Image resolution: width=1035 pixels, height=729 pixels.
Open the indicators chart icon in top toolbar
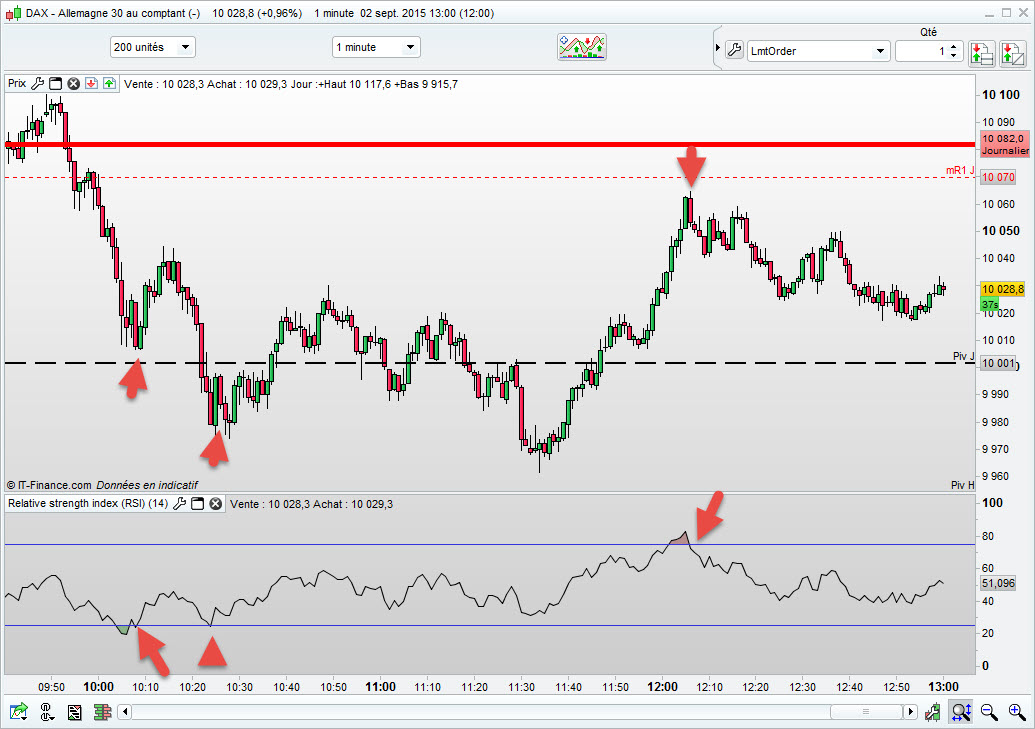tap(582, 47)
